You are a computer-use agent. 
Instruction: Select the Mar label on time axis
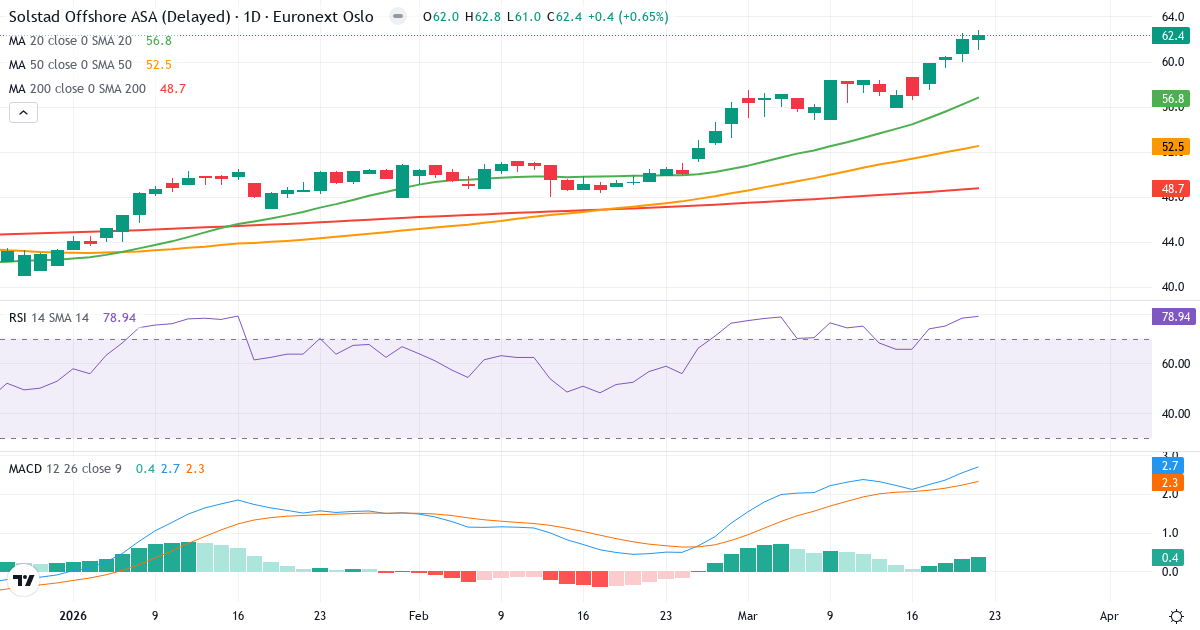(747, 616)
